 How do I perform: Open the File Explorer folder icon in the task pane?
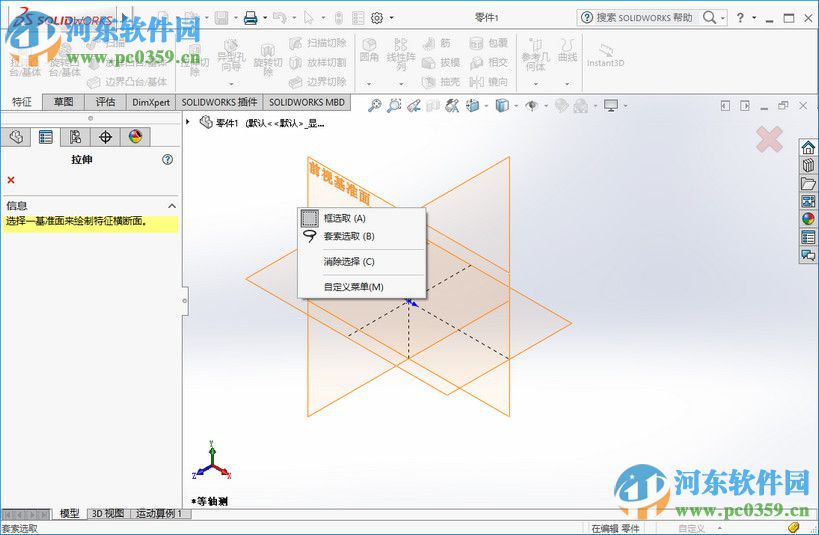[809, 183]
